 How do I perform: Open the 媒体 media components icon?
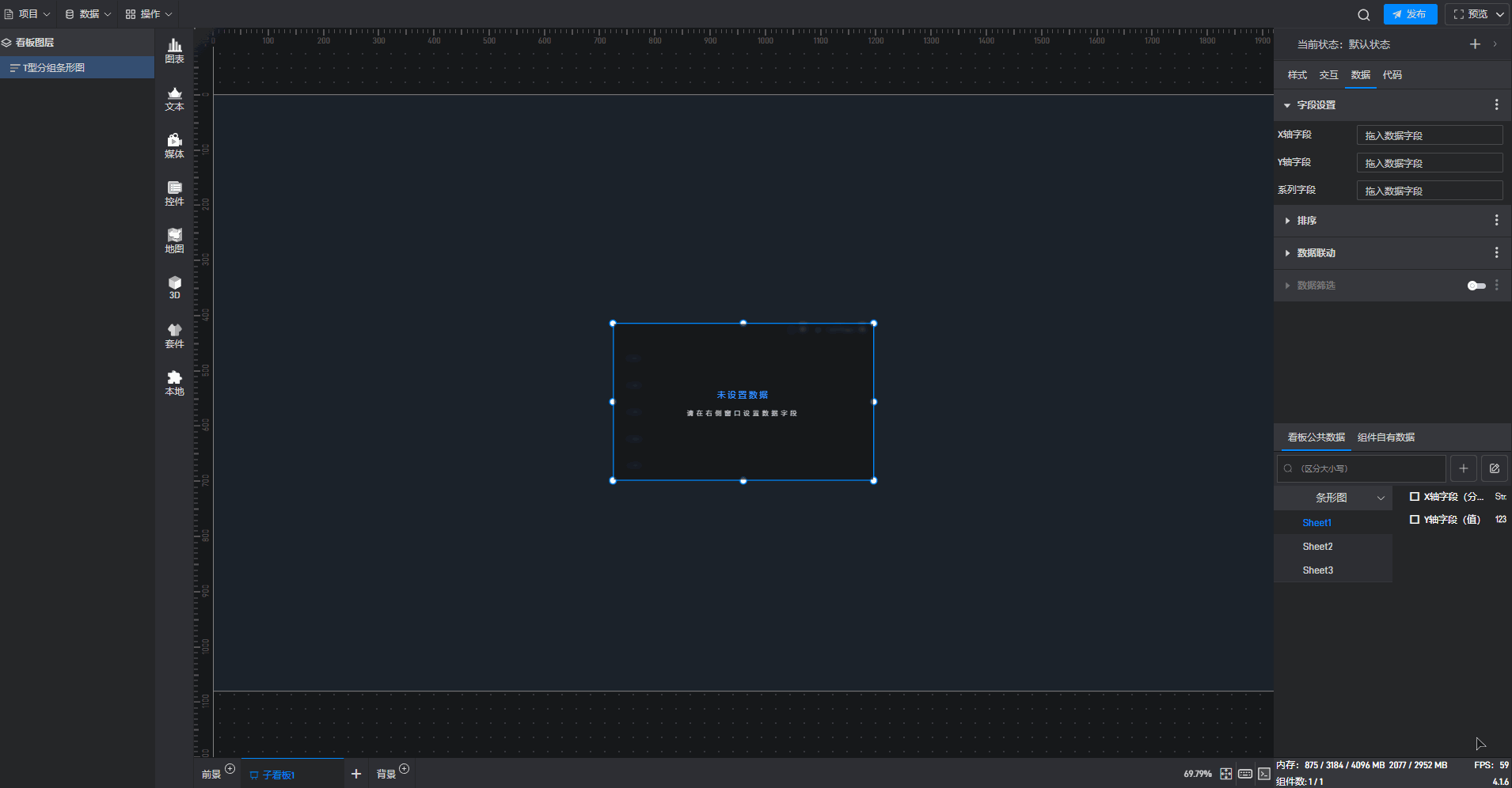174,146
